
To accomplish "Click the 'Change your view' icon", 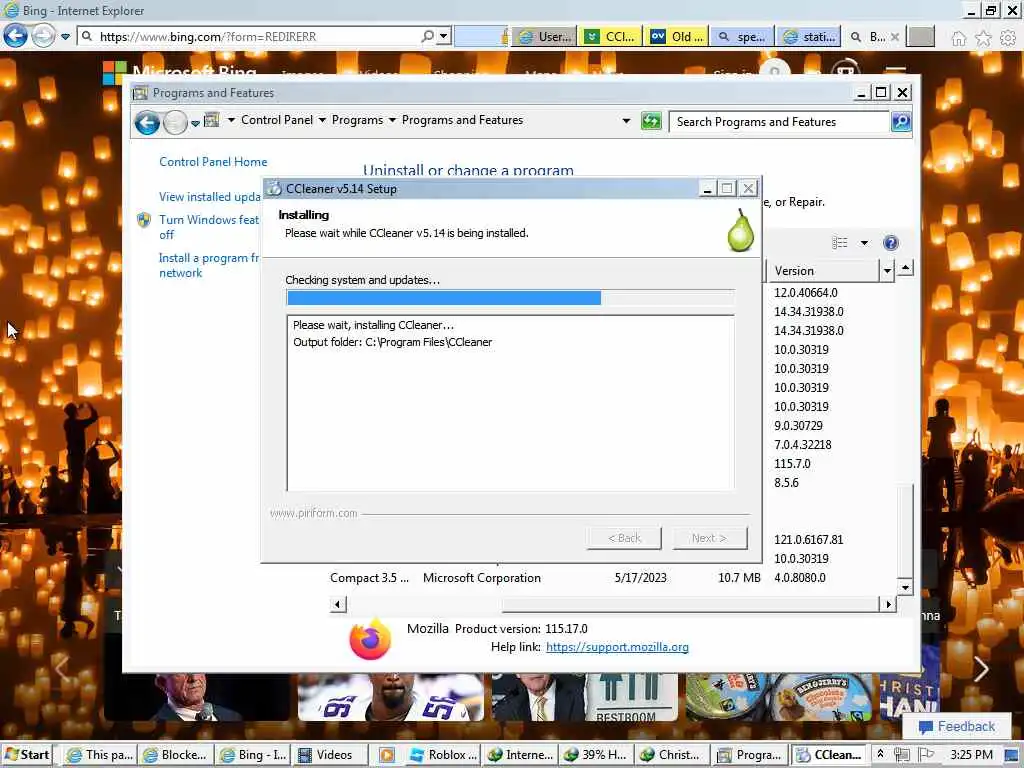I will point(840,243).
